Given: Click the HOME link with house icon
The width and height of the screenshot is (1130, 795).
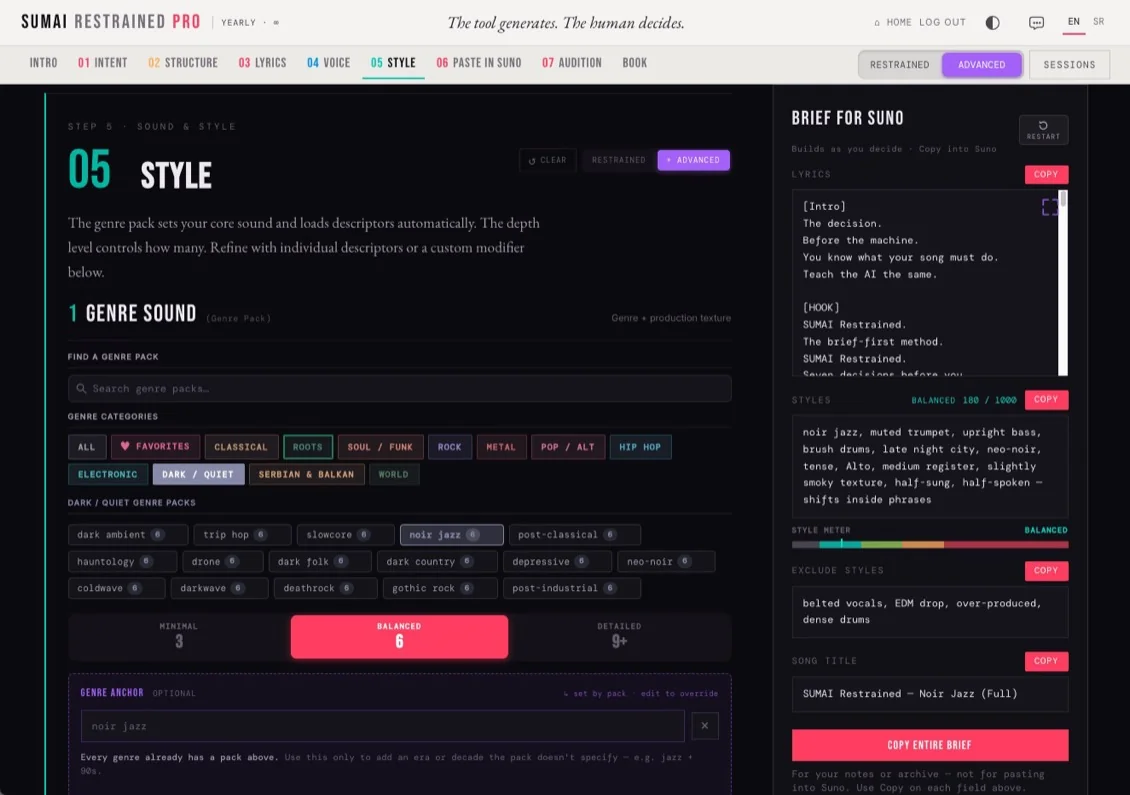Looking at the screenshot, I should (892, 22).
